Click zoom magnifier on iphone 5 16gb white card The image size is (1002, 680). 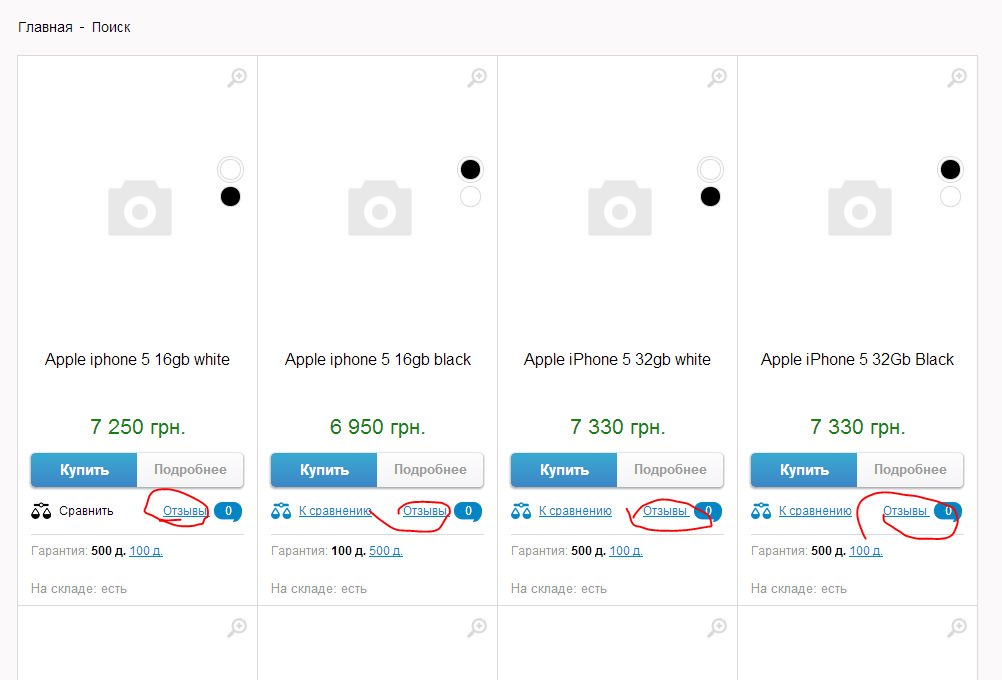click(237, 77)
